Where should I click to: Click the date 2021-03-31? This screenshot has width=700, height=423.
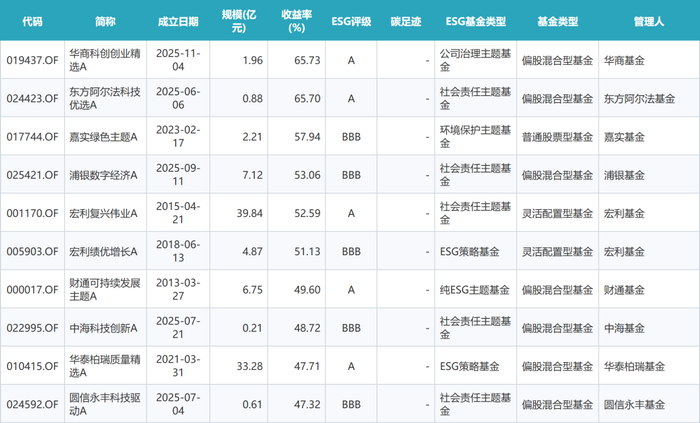point(178,366)
